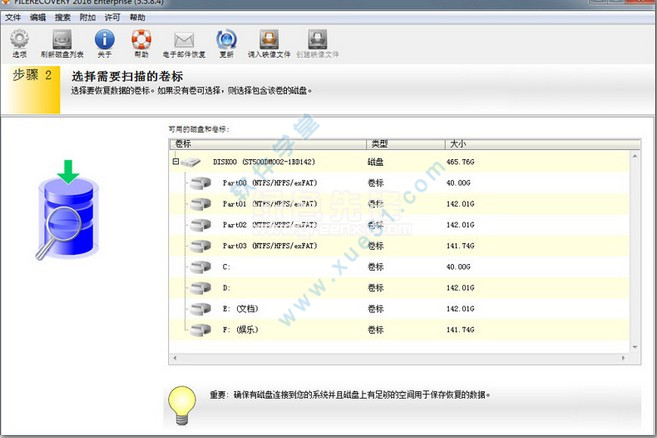Viewport: 657px width, 438px height.
Task: Click the 更新 update globe icon
Action: click(x=226, y=39)
